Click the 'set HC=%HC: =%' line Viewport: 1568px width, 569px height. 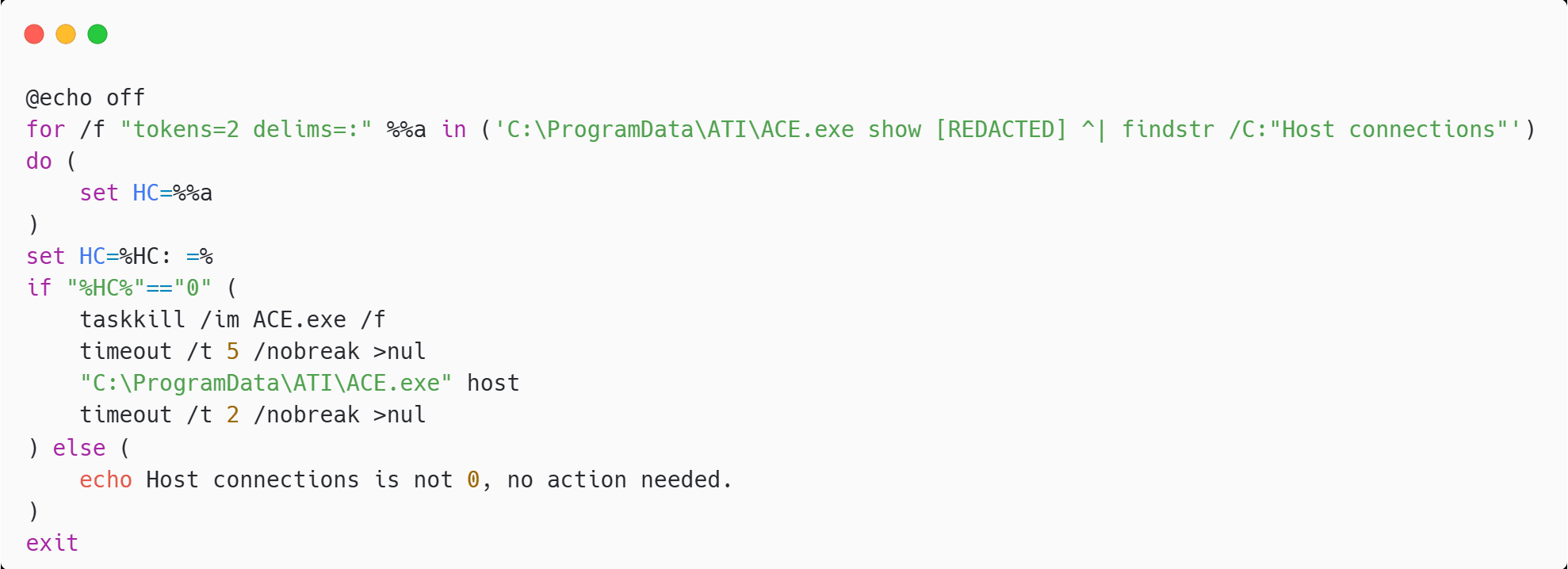120,257
